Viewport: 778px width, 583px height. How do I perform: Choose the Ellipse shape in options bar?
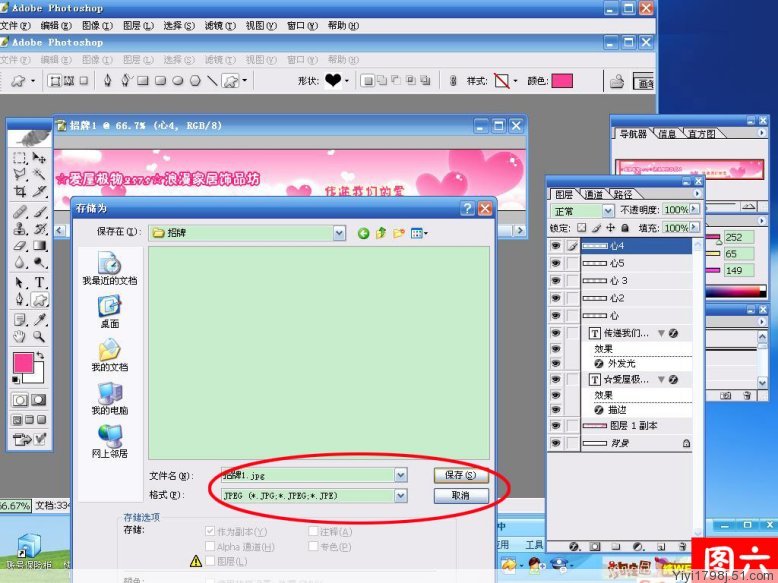[x=178, y=80]
